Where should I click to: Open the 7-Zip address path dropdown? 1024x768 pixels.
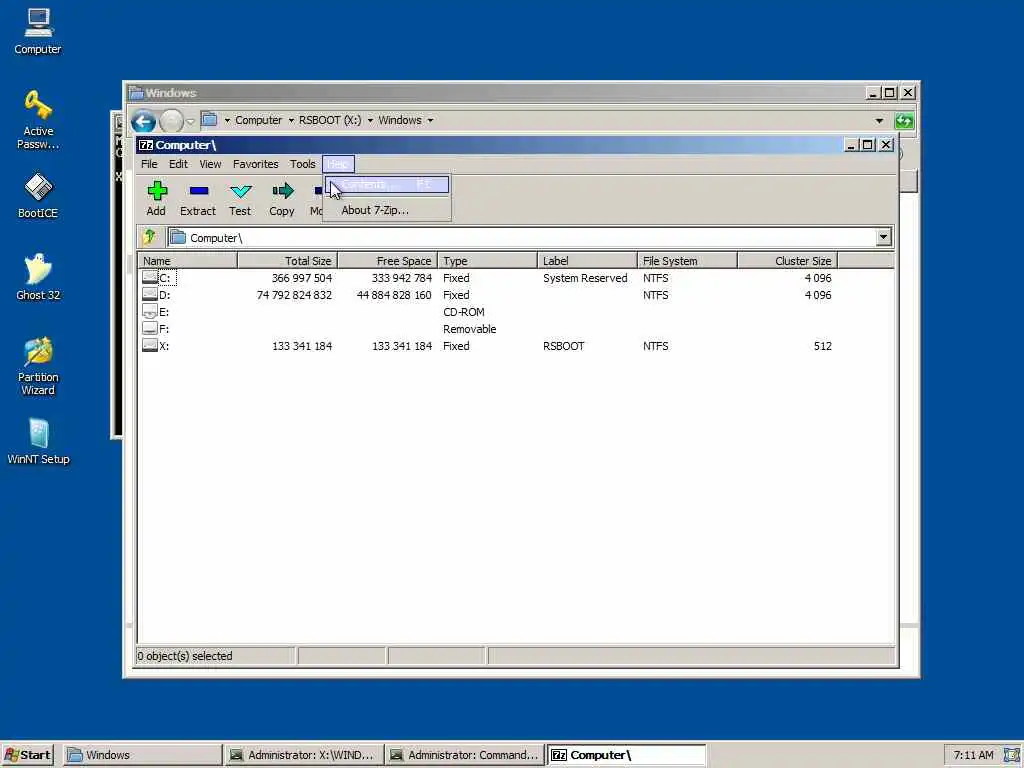pyautogui.click(x=884, y=237)
